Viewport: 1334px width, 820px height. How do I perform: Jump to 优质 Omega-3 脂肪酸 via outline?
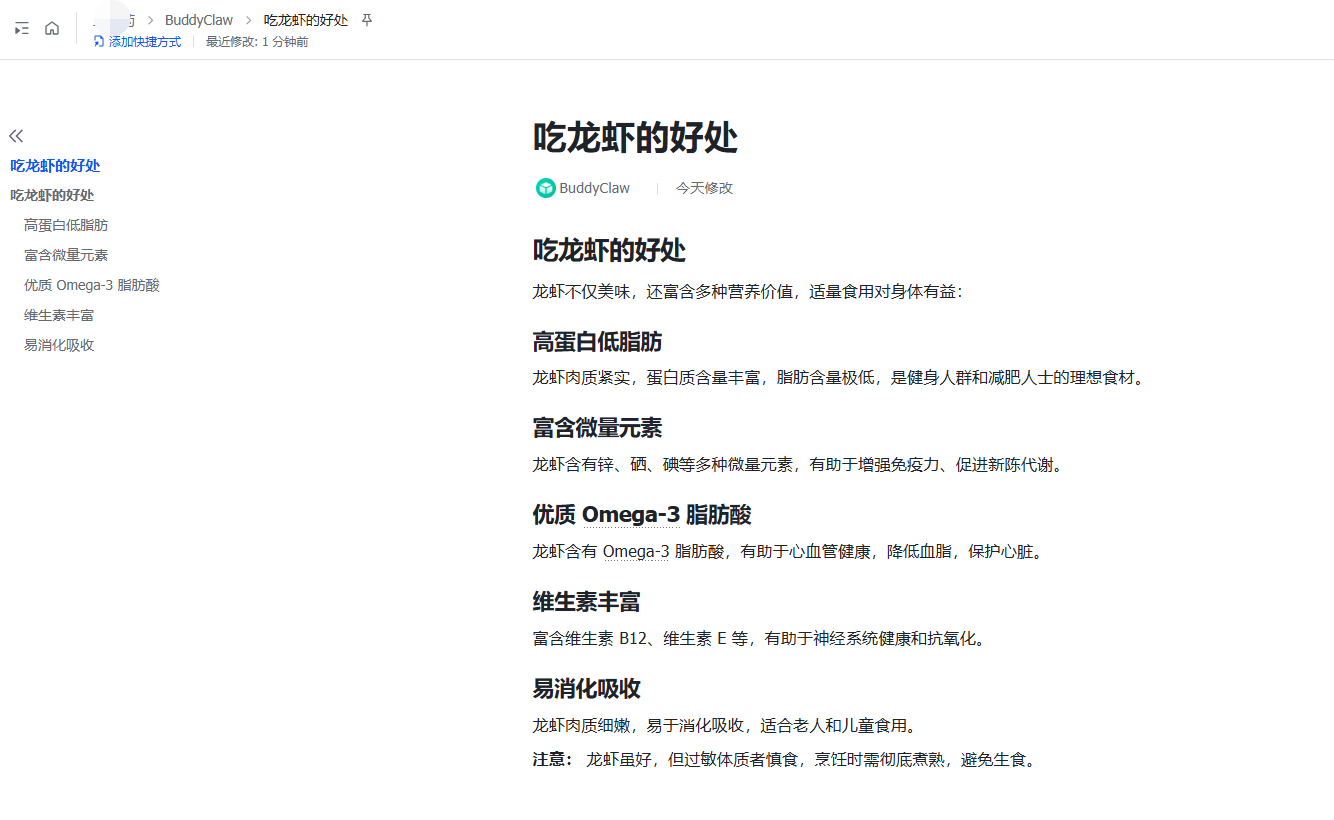click(92, 285)
